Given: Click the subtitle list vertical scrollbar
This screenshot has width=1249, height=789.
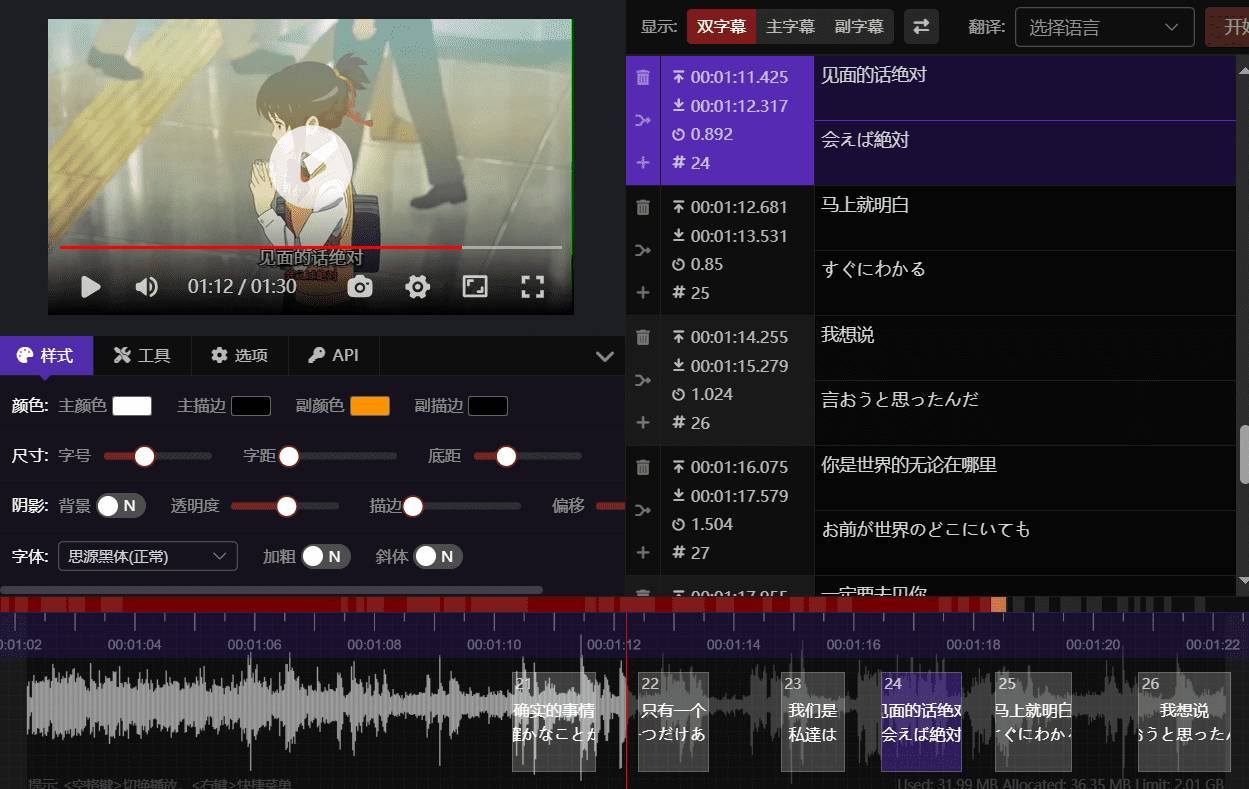Looking at the screenshot, I should pyautogui.click(x=1243, y=453).
